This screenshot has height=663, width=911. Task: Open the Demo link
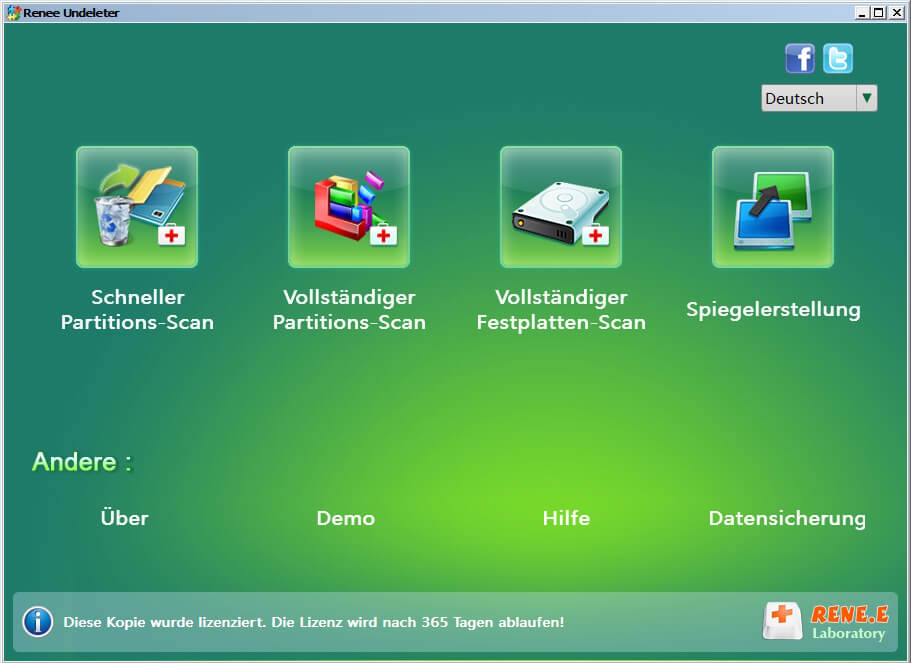346,518
